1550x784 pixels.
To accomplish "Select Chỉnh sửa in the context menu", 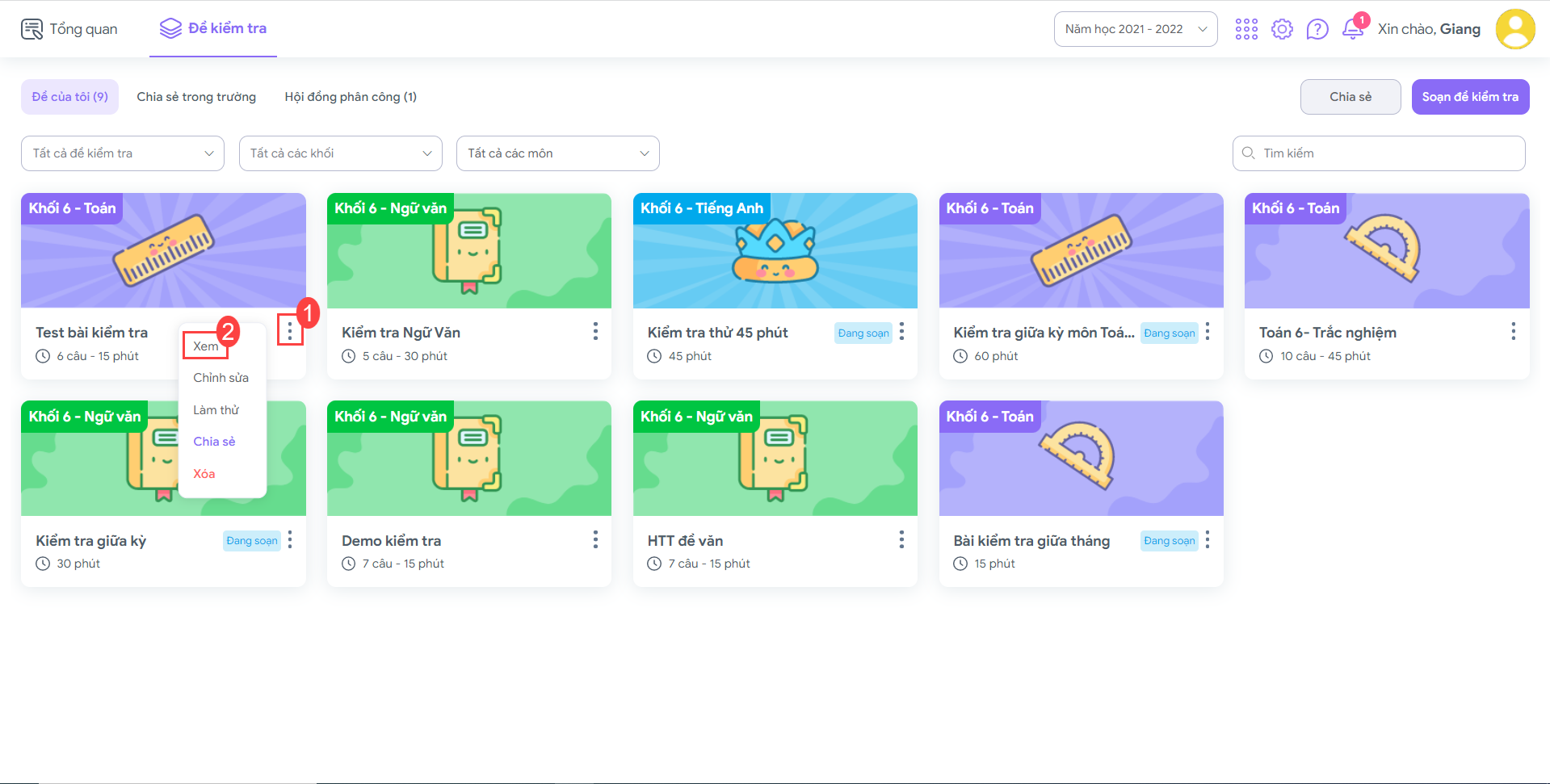I will [221, 378].
